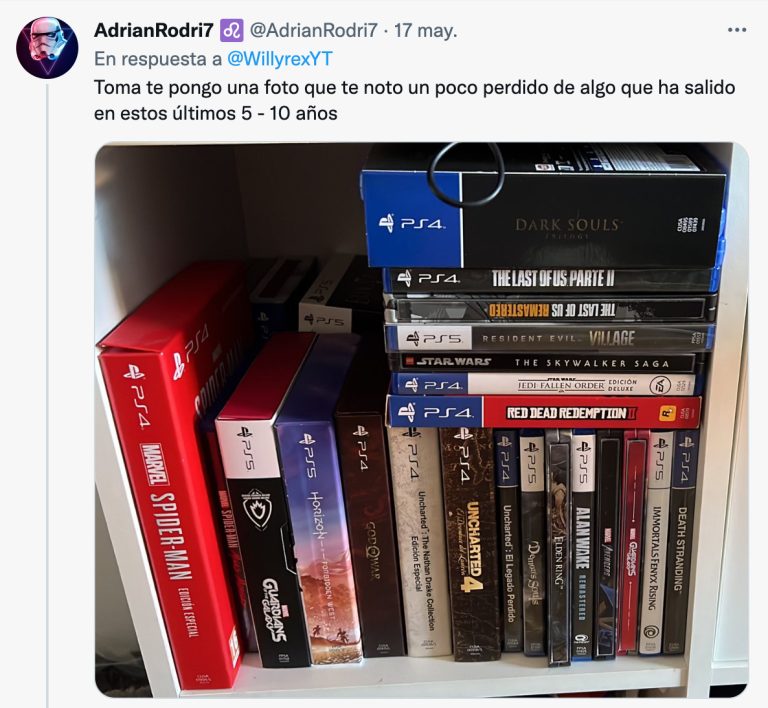Click the tweet text about lost photo
This screenshot has width=768, height=708.
click(x=414, y=100)
